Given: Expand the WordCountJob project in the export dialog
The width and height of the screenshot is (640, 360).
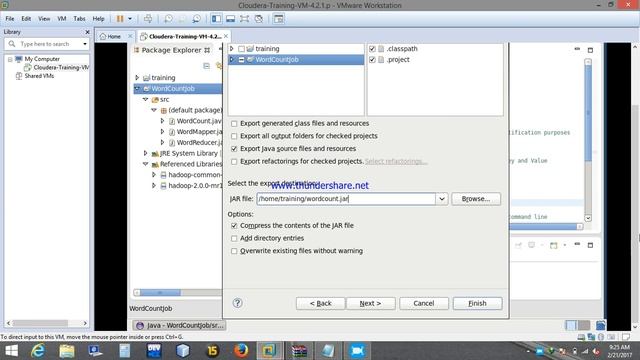Looking at the screenshot, I should point(232,60).
